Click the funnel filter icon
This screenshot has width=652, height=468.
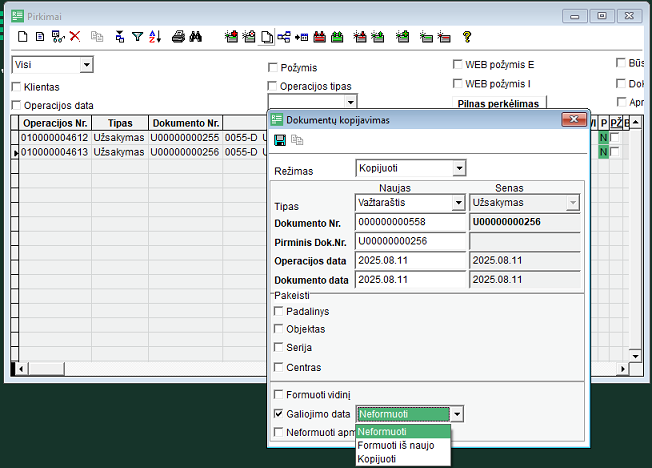[137, 37]
